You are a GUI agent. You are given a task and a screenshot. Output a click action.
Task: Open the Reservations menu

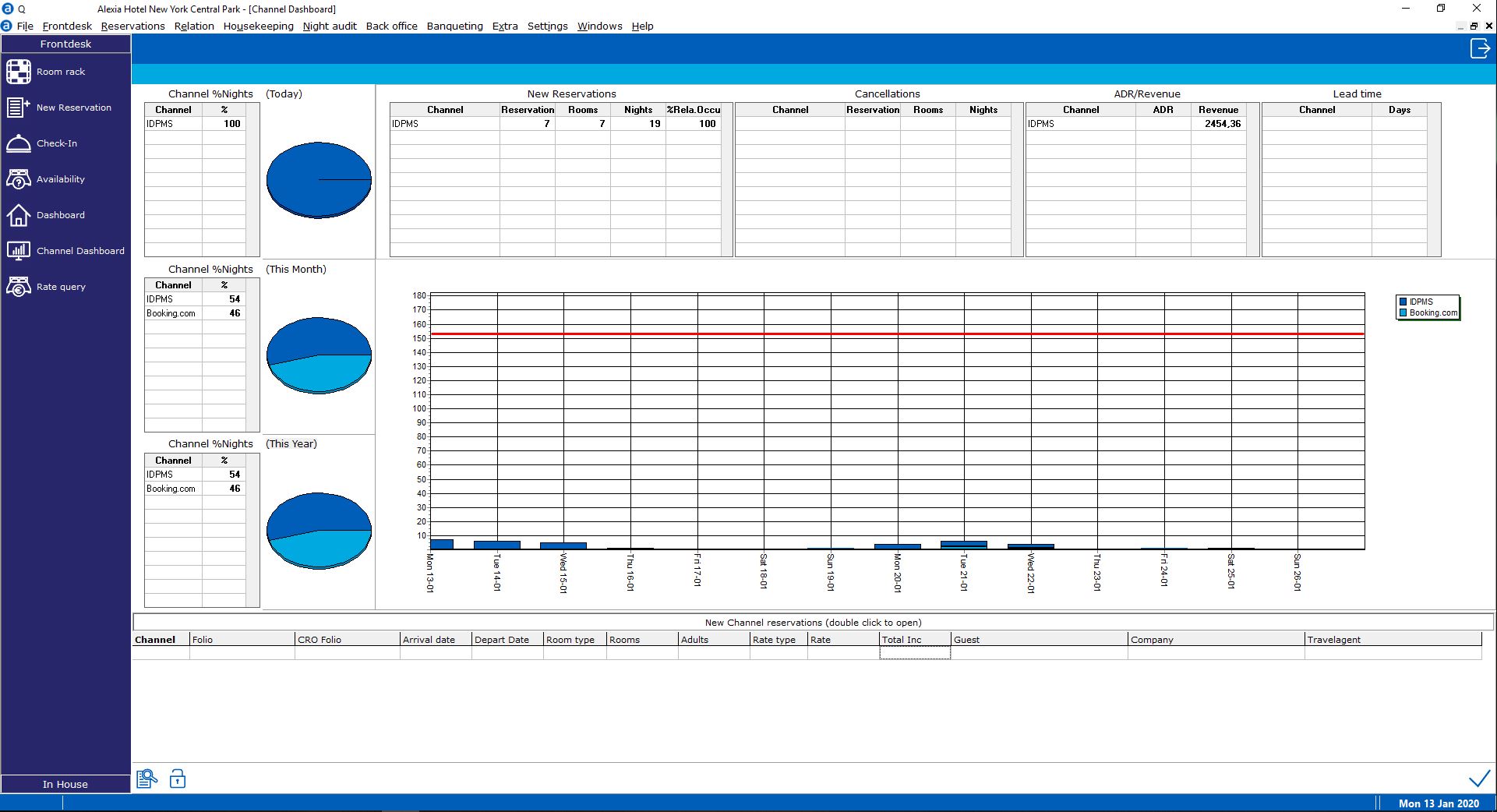coord(132,26)
